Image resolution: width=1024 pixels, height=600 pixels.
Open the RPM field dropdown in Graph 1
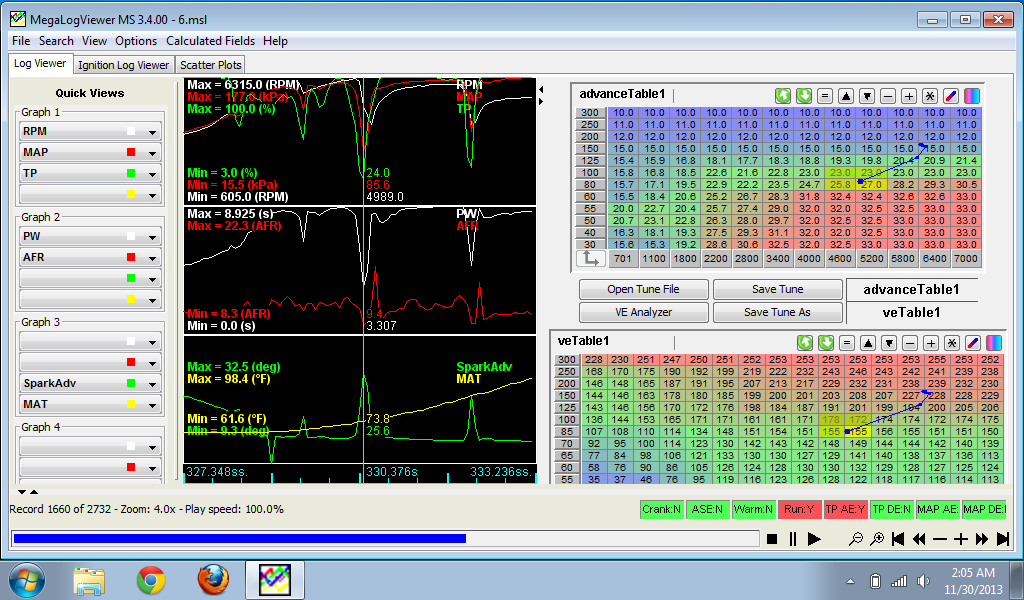coord(152,132)
